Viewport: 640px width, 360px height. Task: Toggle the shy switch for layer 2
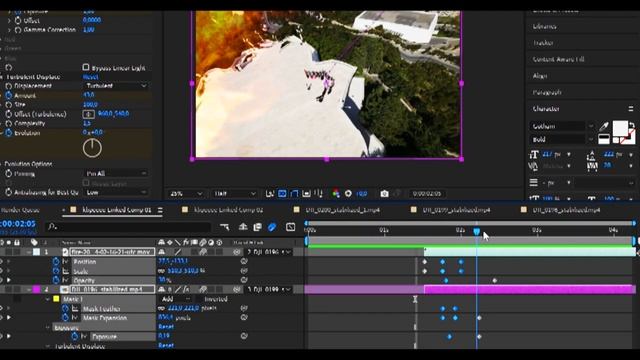click(x=162, y=289)
